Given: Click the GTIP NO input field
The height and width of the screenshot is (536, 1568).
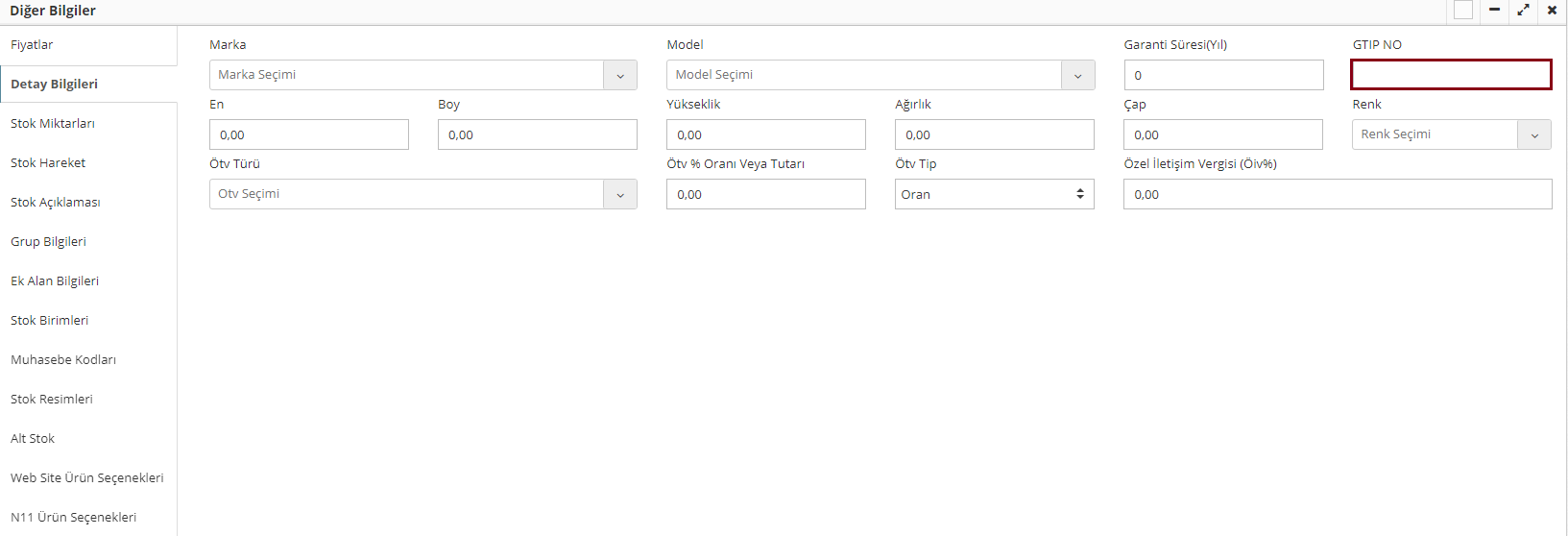Looking at the screenshot, I should pos(1451,75).
